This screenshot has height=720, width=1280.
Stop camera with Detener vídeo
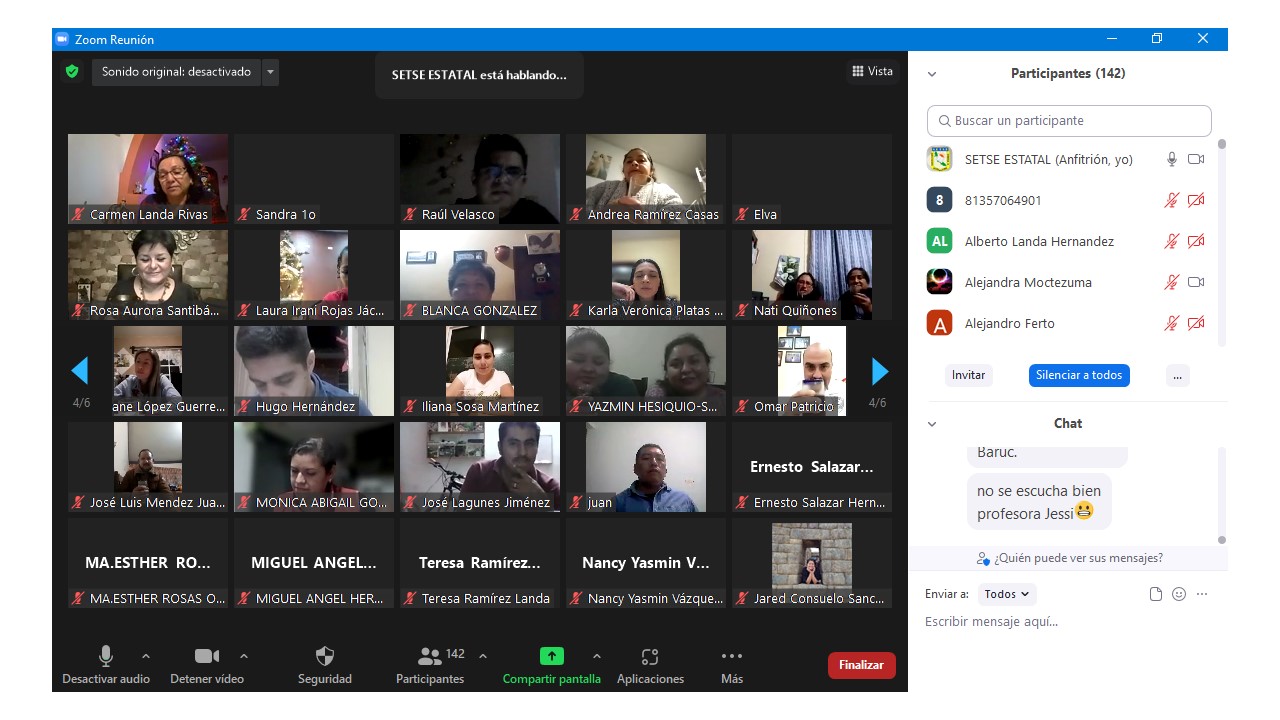click(207, 657)
